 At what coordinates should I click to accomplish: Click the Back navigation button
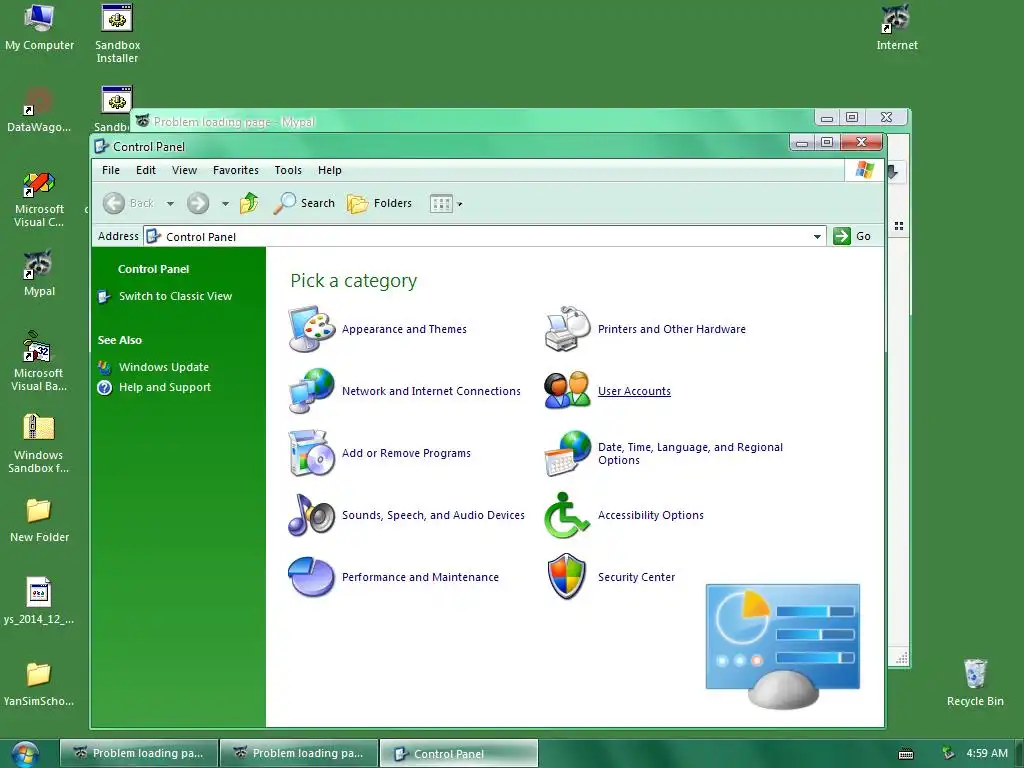pos(129,203)
